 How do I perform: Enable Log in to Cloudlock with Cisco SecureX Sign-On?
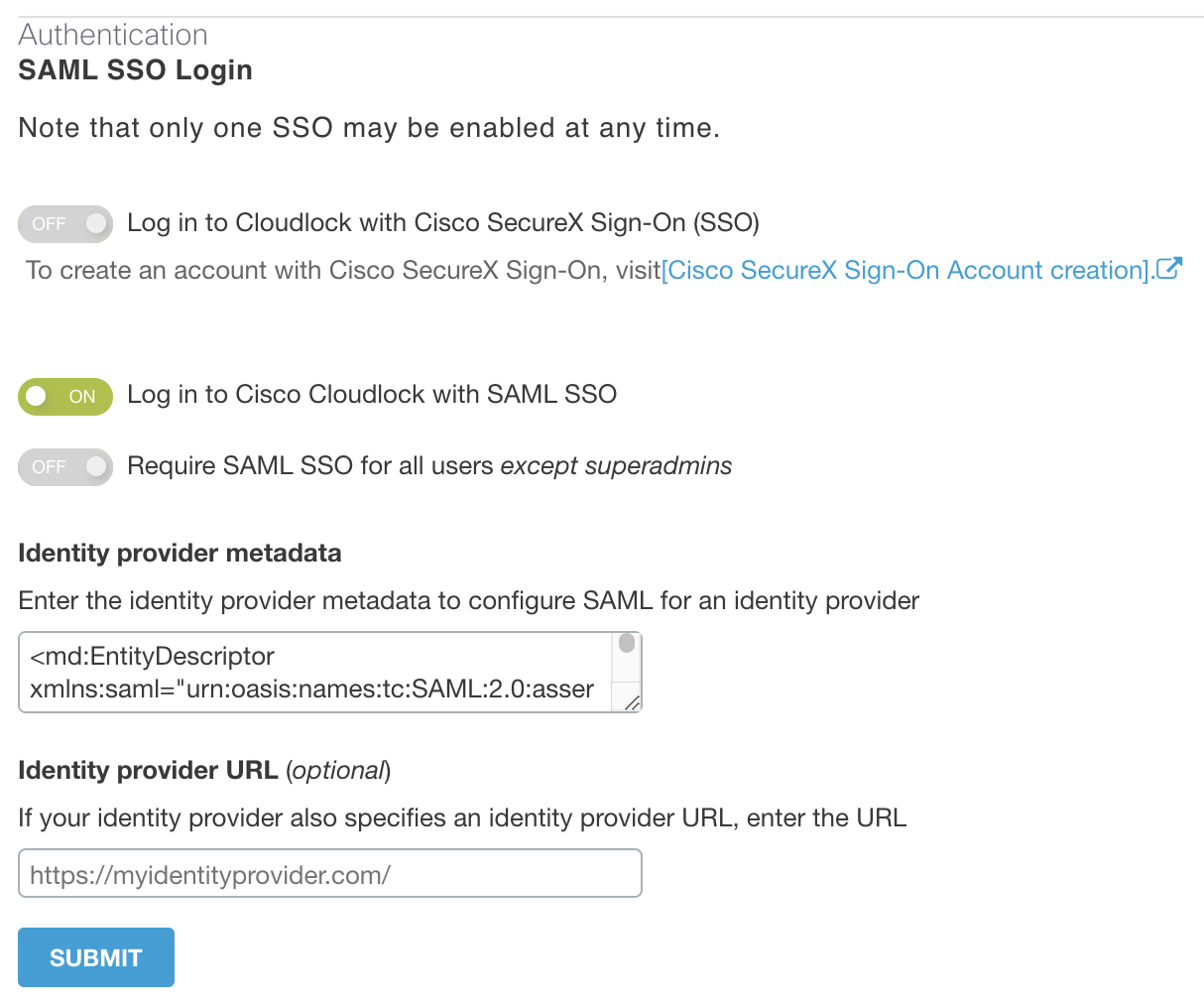point(65,223)
